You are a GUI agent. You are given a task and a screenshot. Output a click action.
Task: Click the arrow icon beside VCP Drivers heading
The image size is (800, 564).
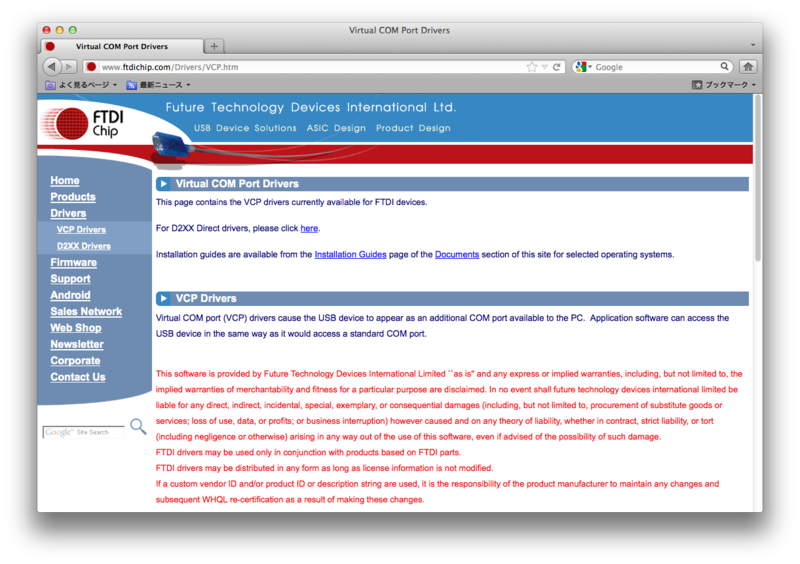tap(163, 298)
